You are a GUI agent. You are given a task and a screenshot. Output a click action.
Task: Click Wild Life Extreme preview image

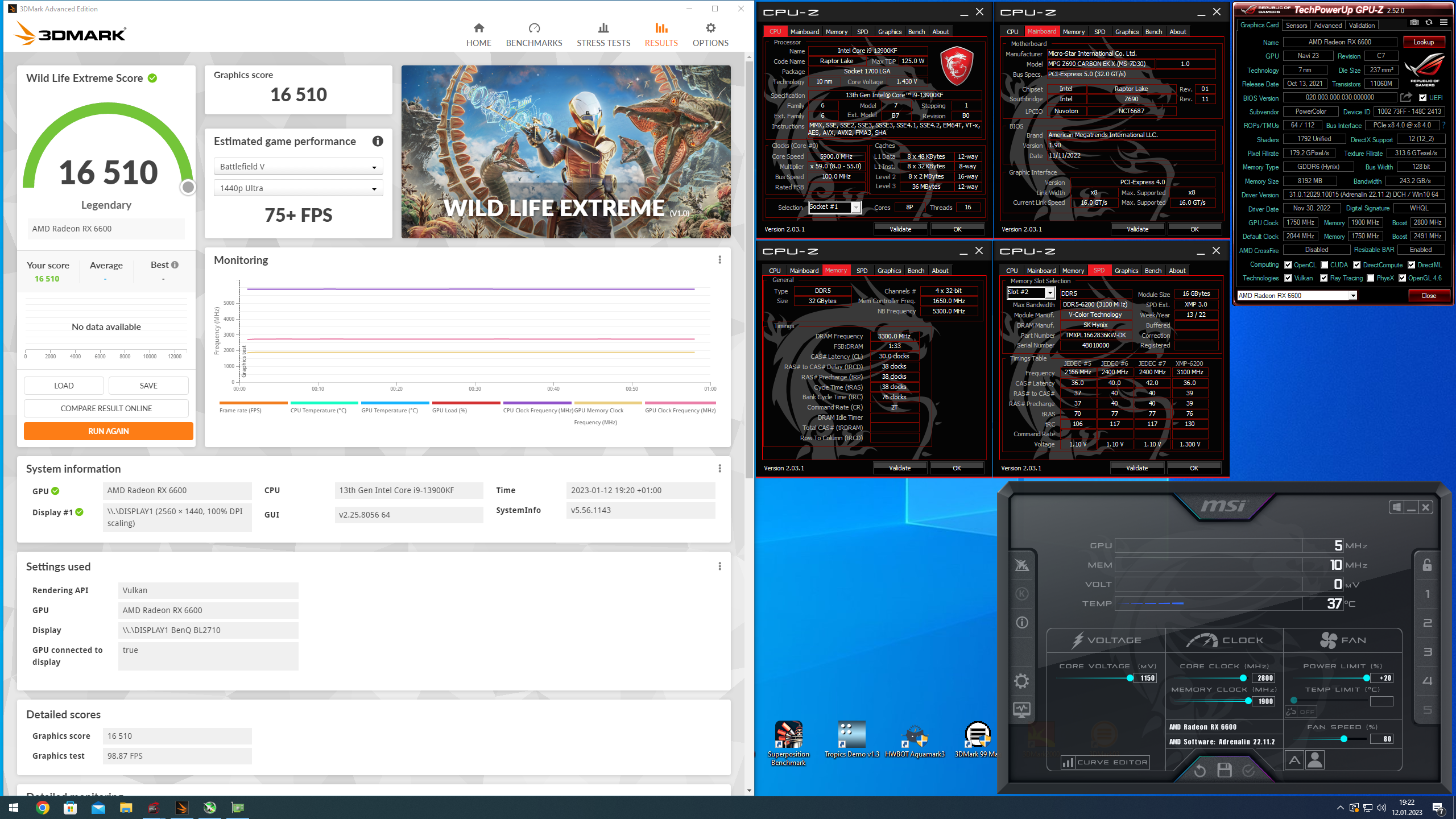tap(566, 151)
